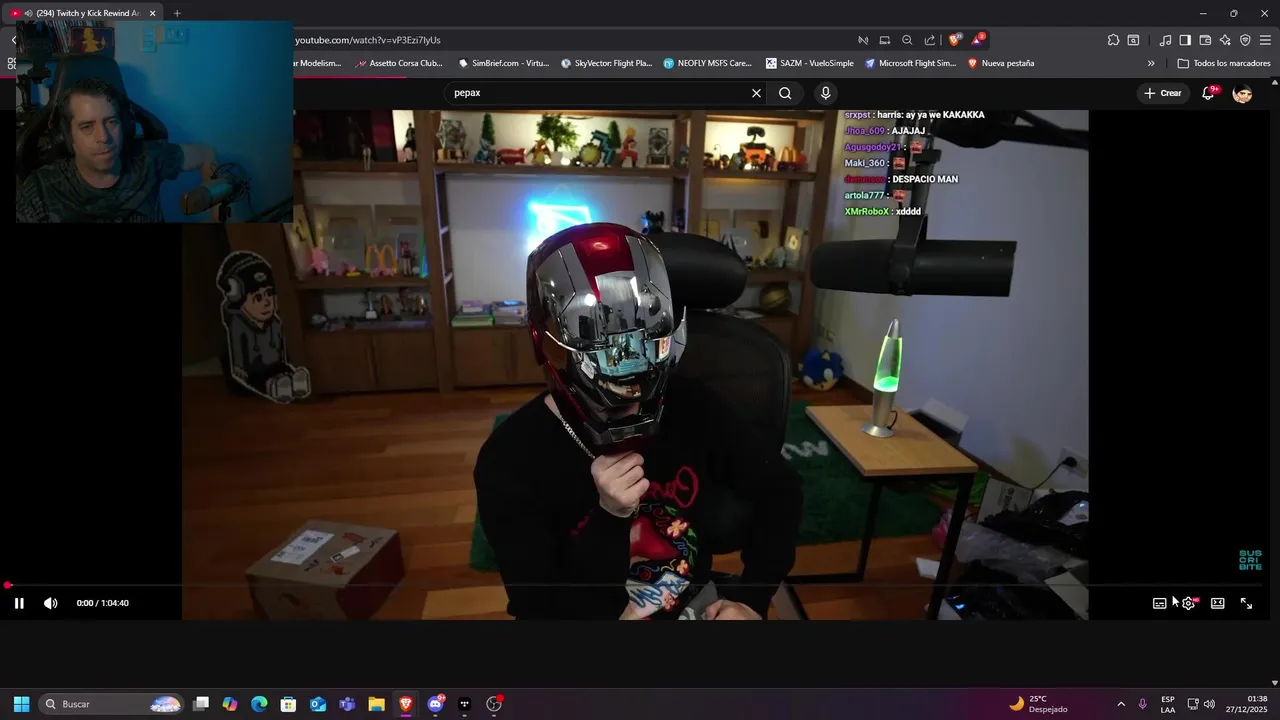Show hidden system tray icons

pyautogui.click(x=1121, y=704)
